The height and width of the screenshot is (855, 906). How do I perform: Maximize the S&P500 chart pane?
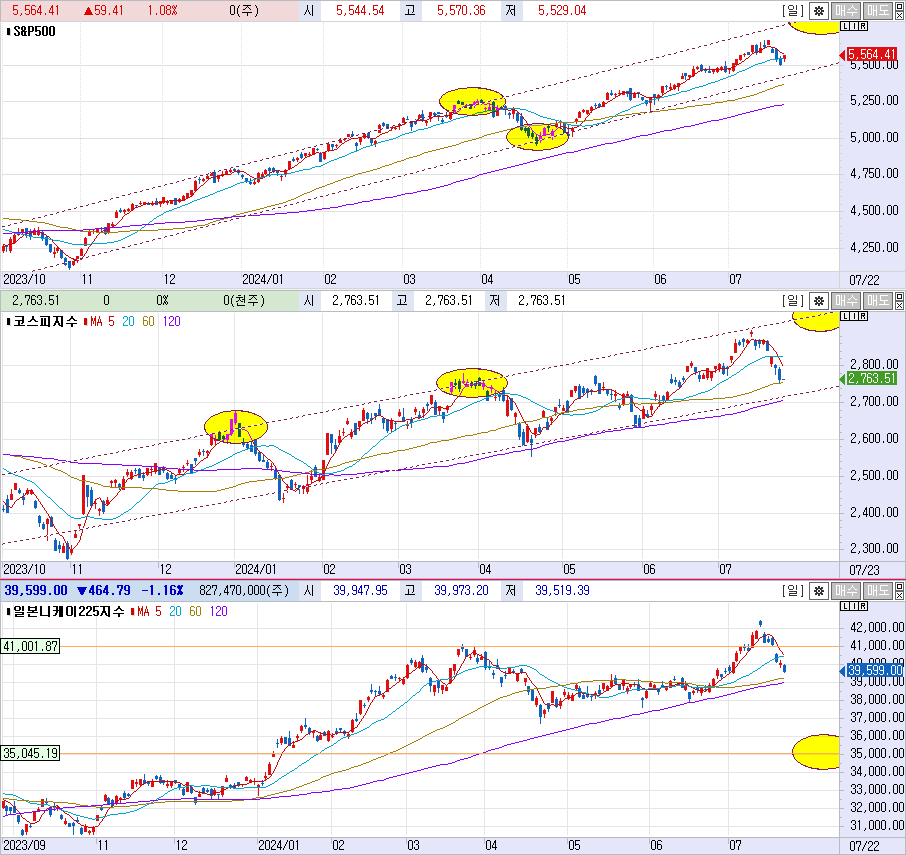(x=899, y=7)
